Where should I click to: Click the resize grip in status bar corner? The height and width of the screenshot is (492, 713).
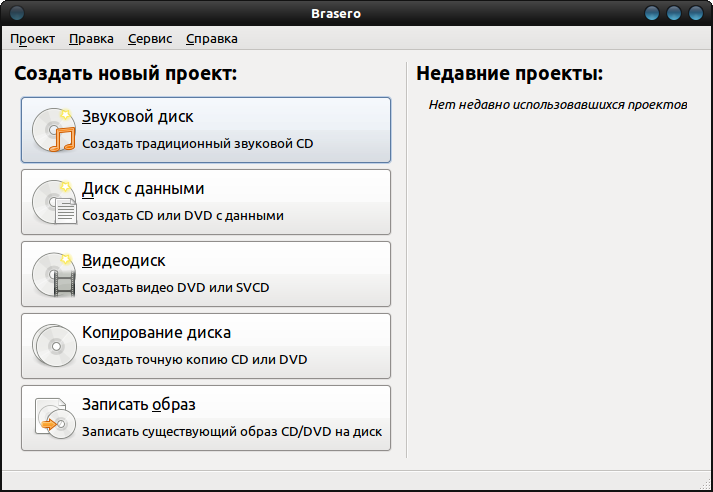pyautogui.click(x=705, y=484)
